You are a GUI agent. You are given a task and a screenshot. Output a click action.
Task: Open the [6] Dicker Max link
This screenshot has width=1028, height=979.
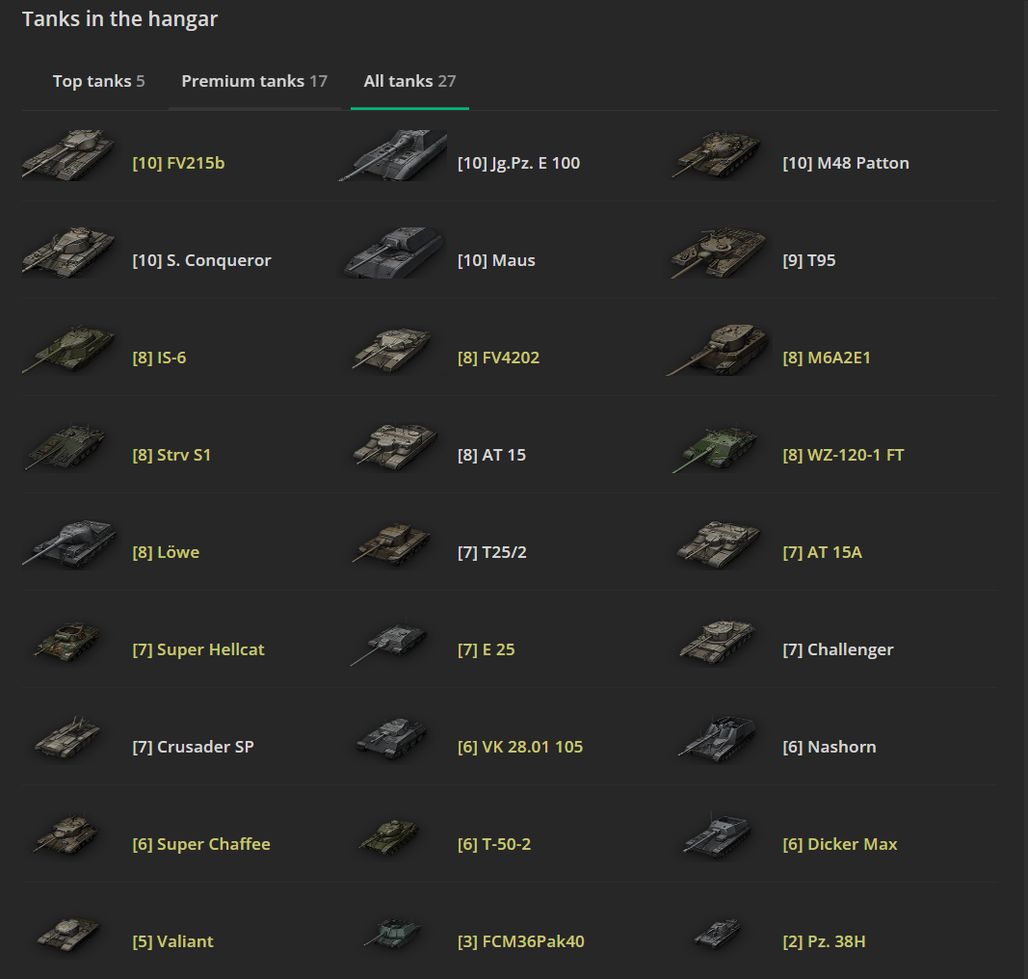(x=840, y=844)
